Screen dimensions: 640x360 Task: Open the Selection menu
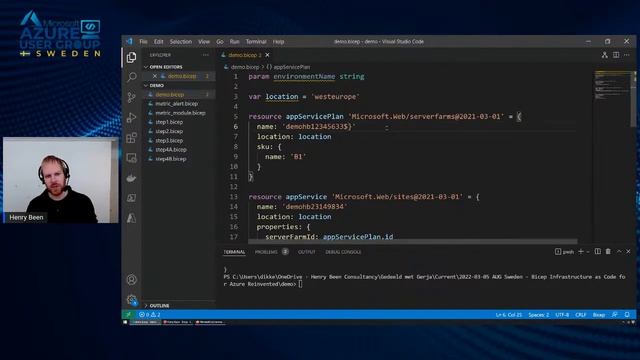[181, 42]
